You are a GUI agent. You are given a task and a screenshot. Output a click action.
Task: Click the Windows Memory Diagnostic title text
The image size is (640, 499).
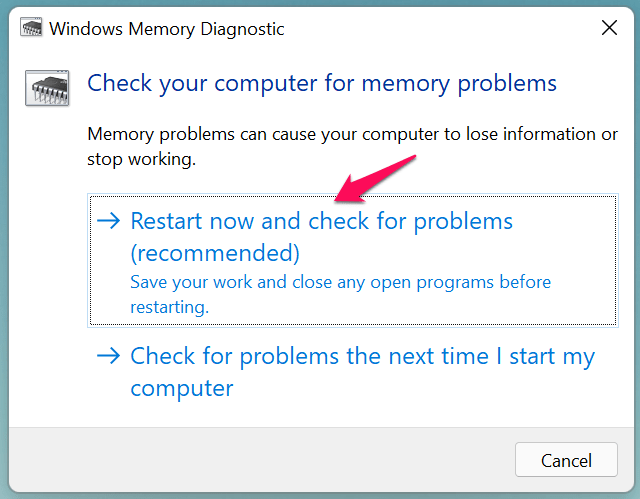166,29
